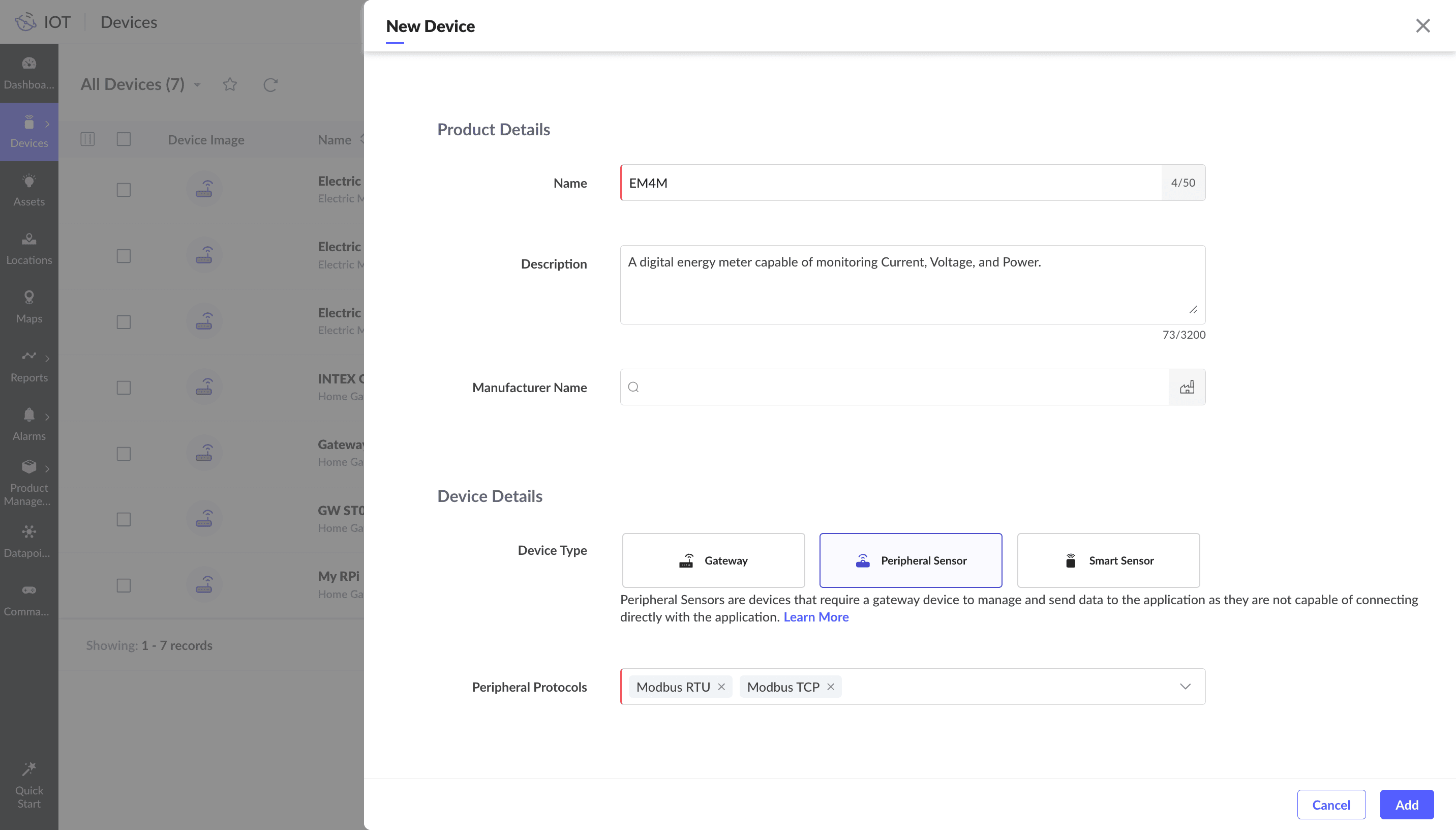Check the My RPi device row checkbox
Screen dimensions: 1456x830
click(124, 585)
